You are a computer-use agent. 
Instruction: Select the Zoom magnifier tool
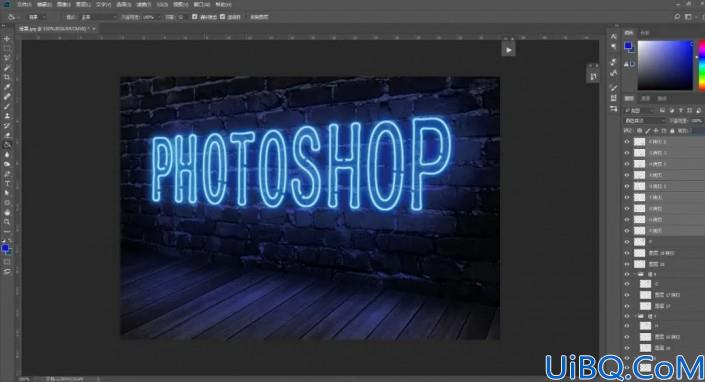pyautogui.click(x=7, y=222)
